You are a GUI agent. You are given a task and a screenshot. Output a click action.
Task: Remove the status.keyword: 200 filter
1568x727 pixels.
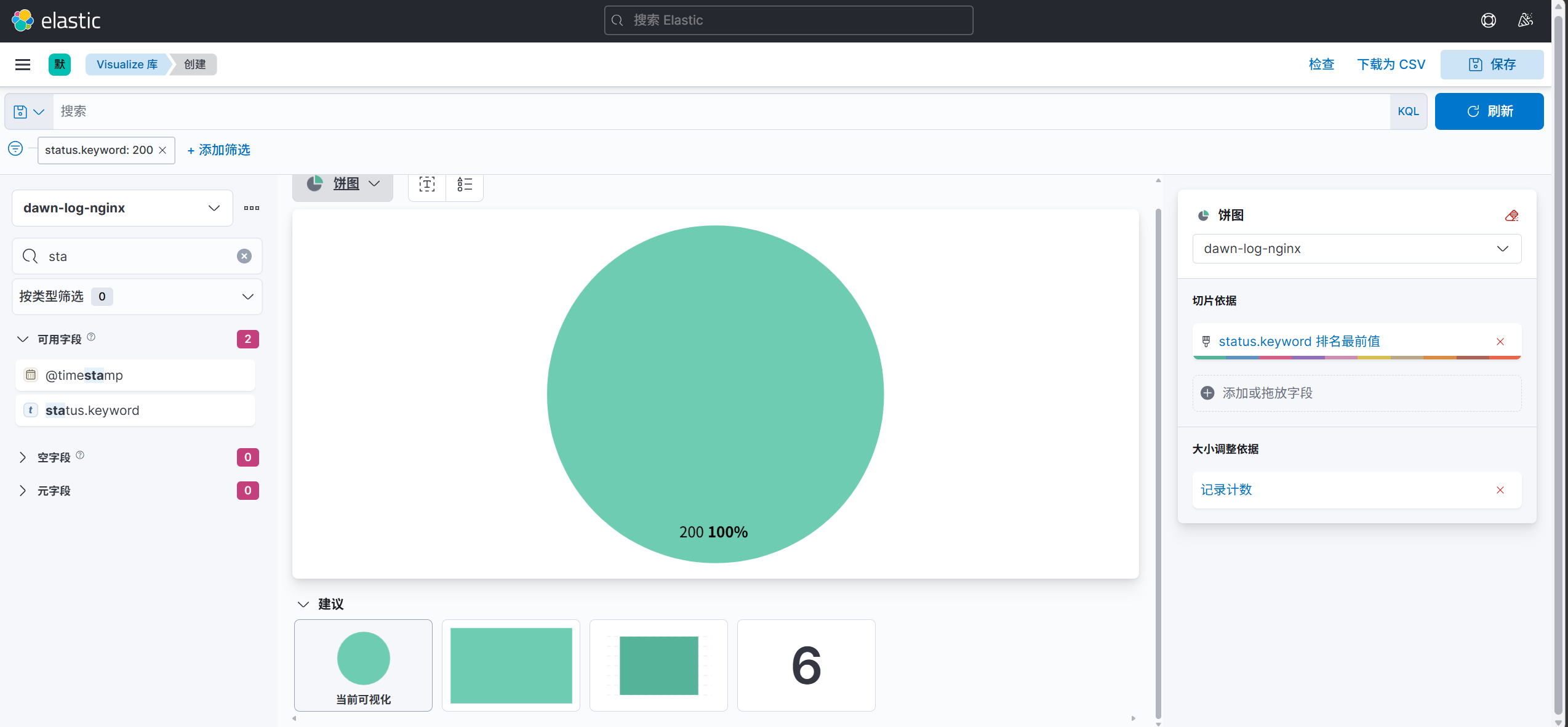(162, 150)
